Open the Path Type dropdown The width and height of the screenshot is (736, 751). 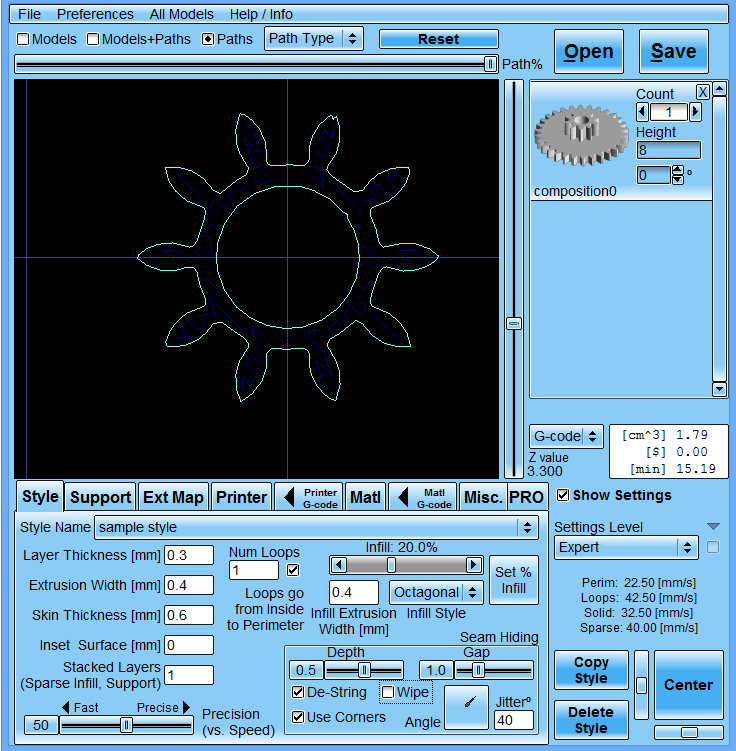[x=313, y=39]
